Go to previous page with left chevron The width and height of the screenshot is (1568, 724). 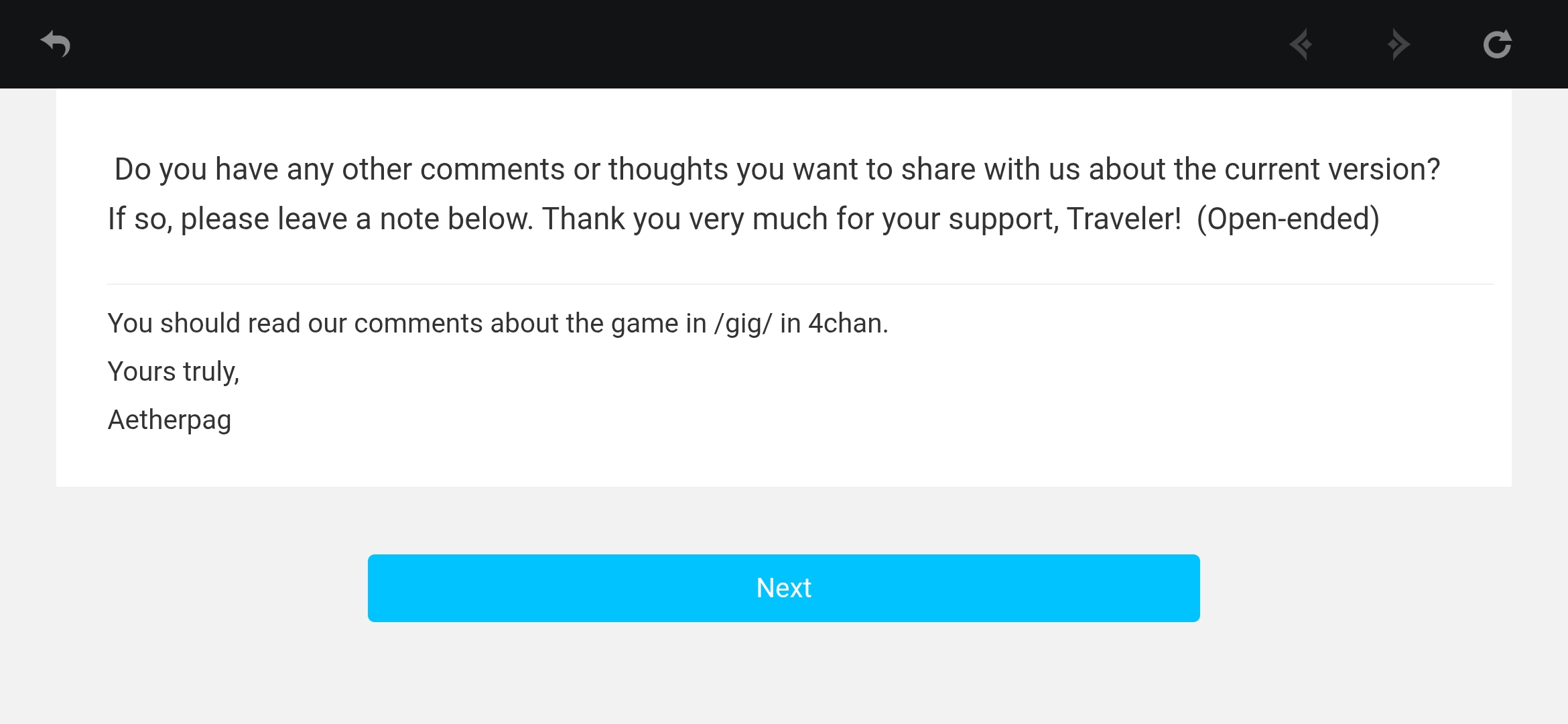tap(1301, 44)
